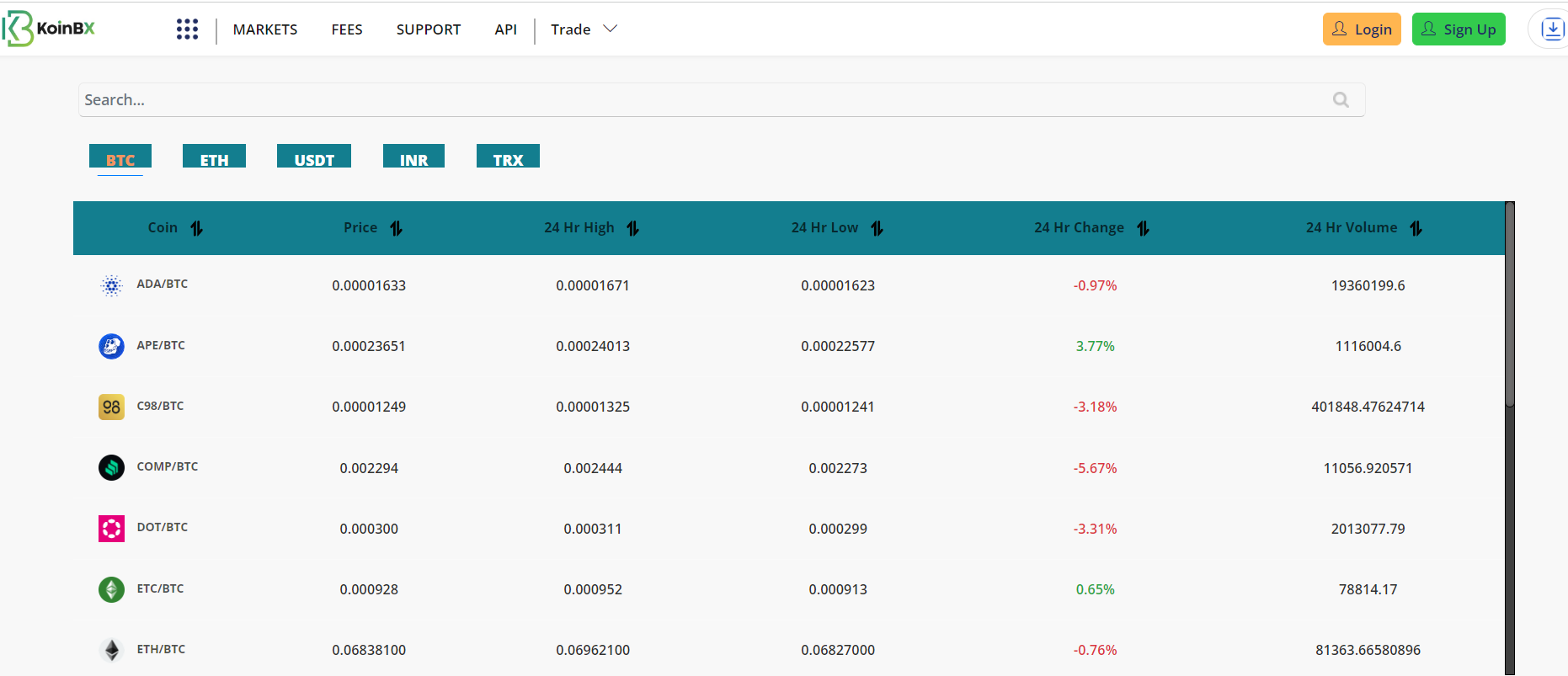Select the TRX market tab
Screen dimensions: 1568x676
(x=508, y=157)
